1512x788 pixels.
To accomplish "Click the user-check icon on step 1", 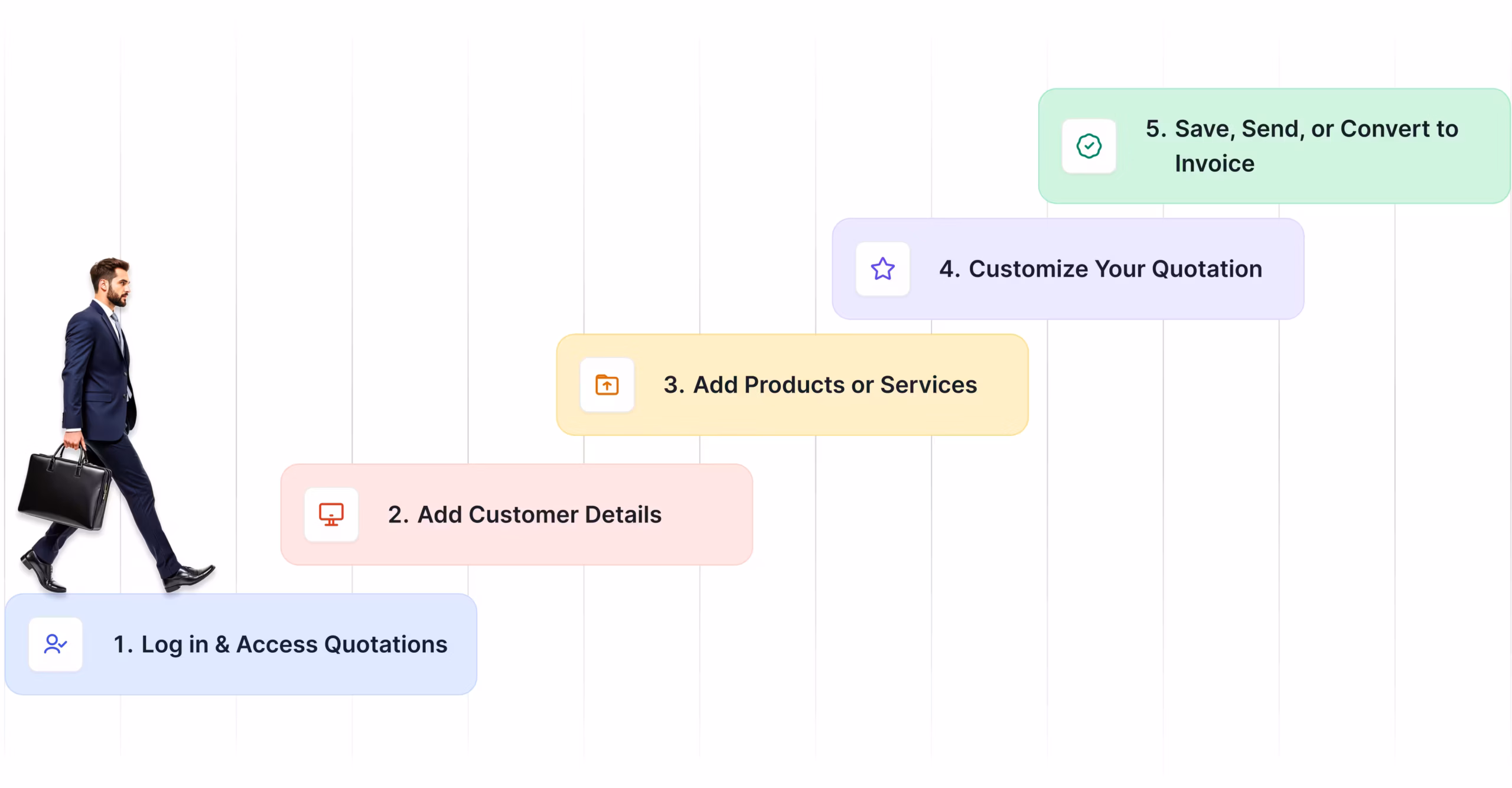I will [x=56, y=644].
